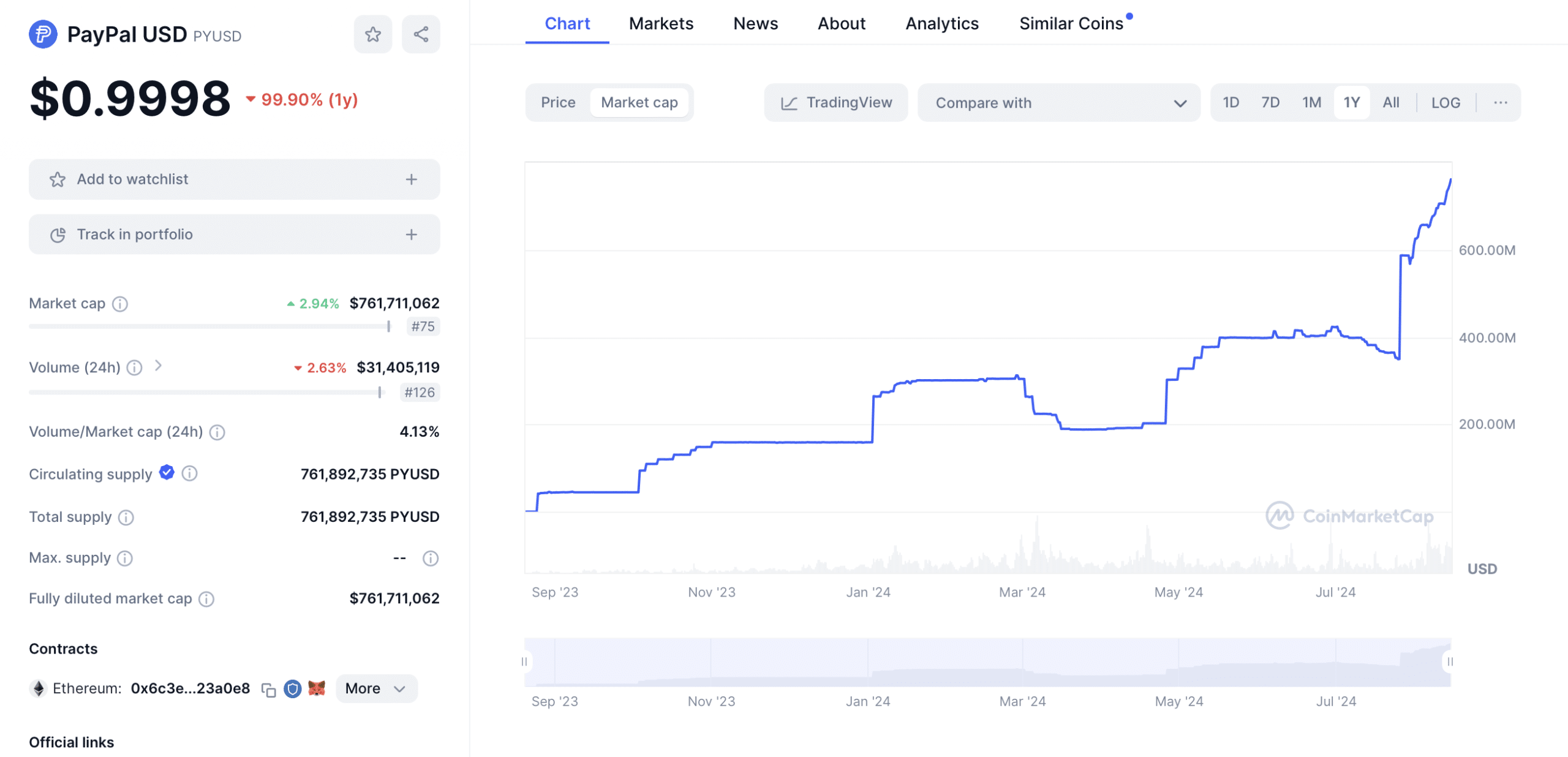The width and height of the screenshot is (1568, 757).
Task: Open the Similar Coins tab
Action: click(x=1071, y=23)
